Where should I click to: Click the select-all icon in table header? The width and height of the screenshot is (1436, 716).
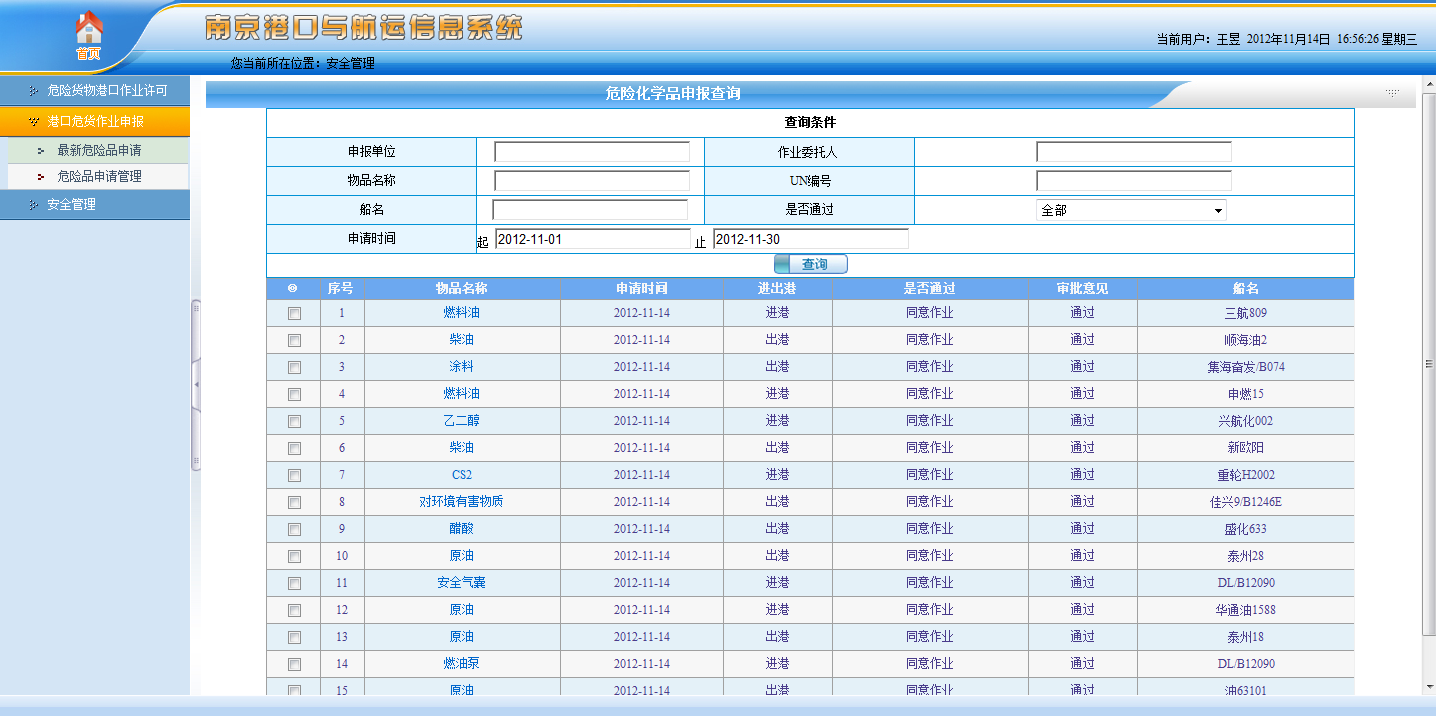[293, 288]
